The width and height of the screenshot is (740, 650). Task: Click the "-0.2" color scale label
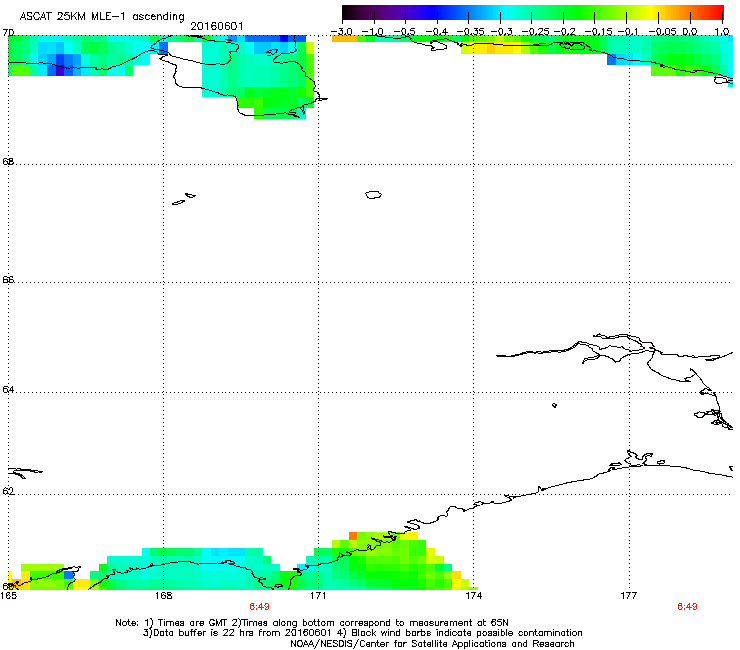point(565,32)
